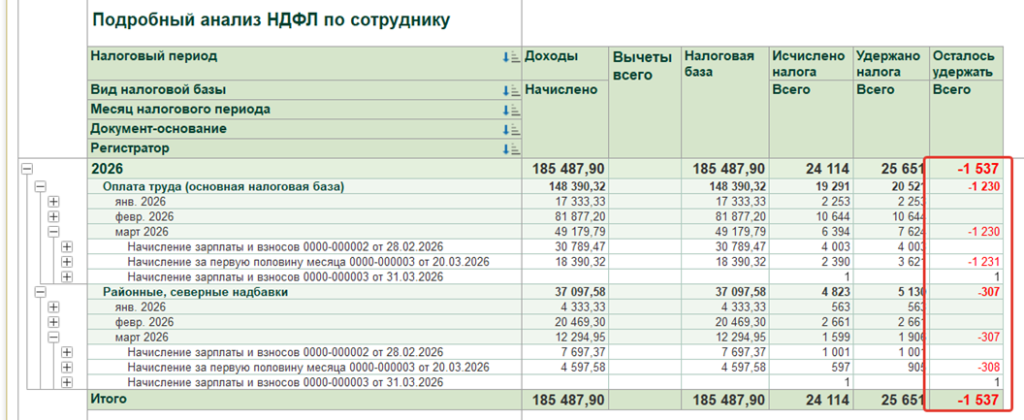
Task: Expand янв. 2026 under Оплата труда
Action: [54, 202]
